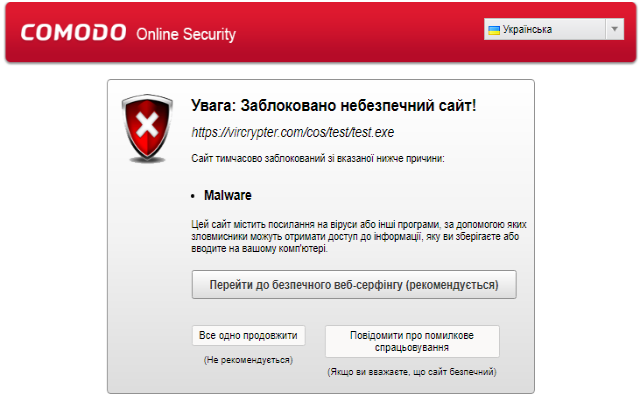
Task: Report a false positive via the Повідомити button
Action: [x=412, y=341]
